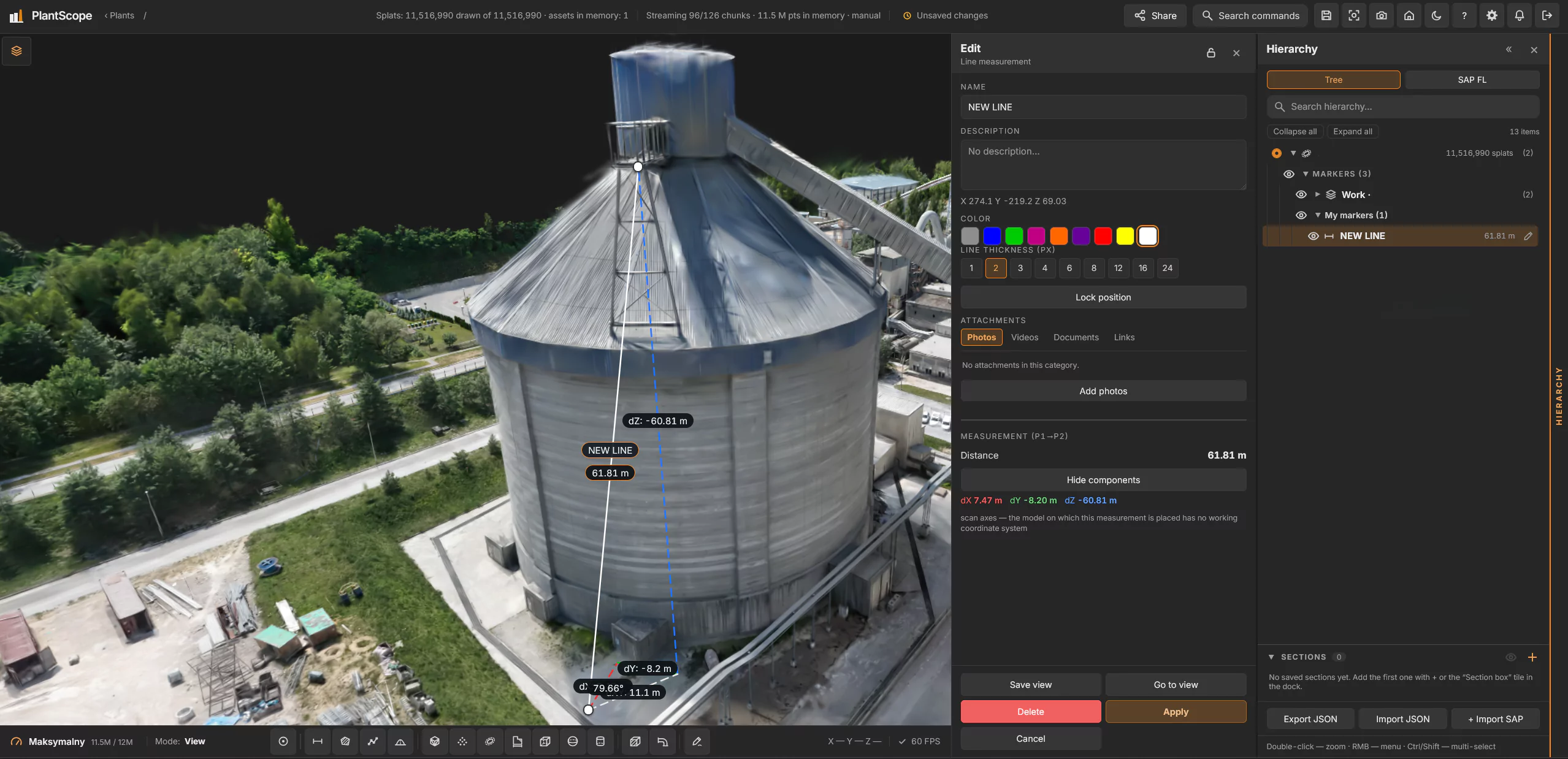This screenshot has width=1568, height=759.
Task: Select the polyline path tool
Action: click(x=373, y=741)
